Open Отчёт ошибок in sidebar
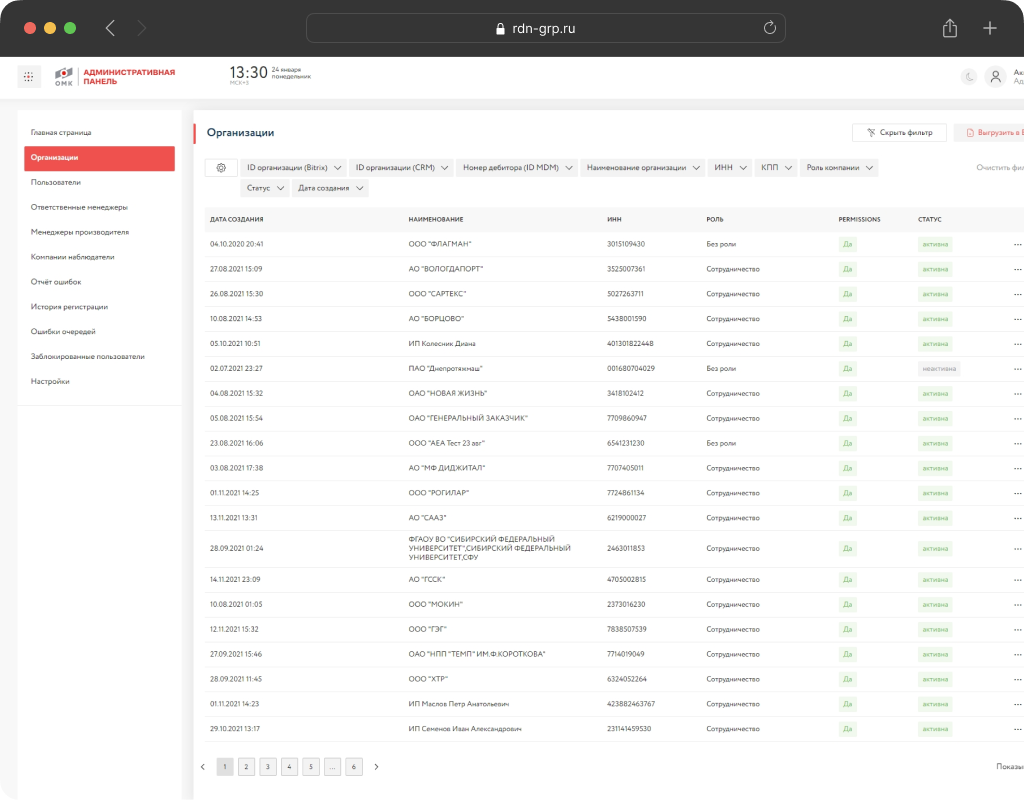The image size is (1024, 800). [x=56, y=282]
